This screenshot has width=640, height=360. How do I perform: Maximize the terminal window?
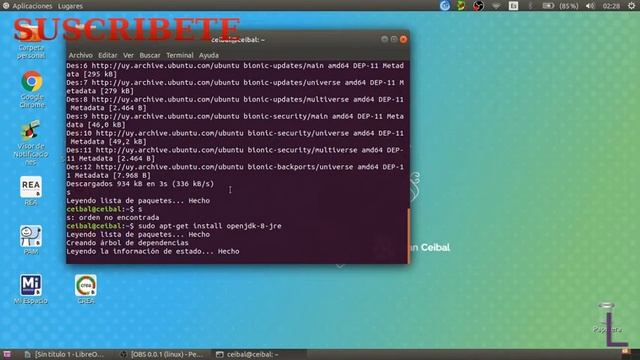click(x=394, y=39)
